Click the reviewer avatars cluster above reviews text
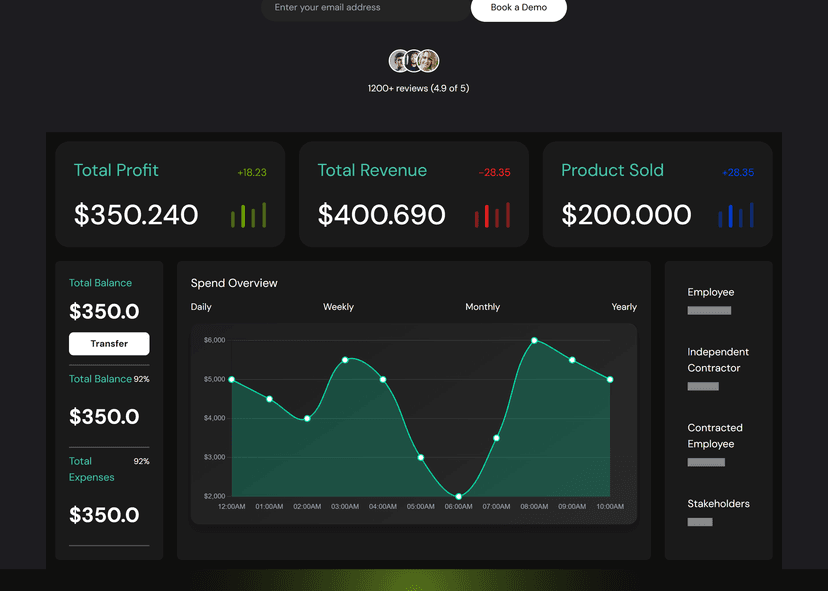This screenshot has height=591, width=828. point(414,61)
